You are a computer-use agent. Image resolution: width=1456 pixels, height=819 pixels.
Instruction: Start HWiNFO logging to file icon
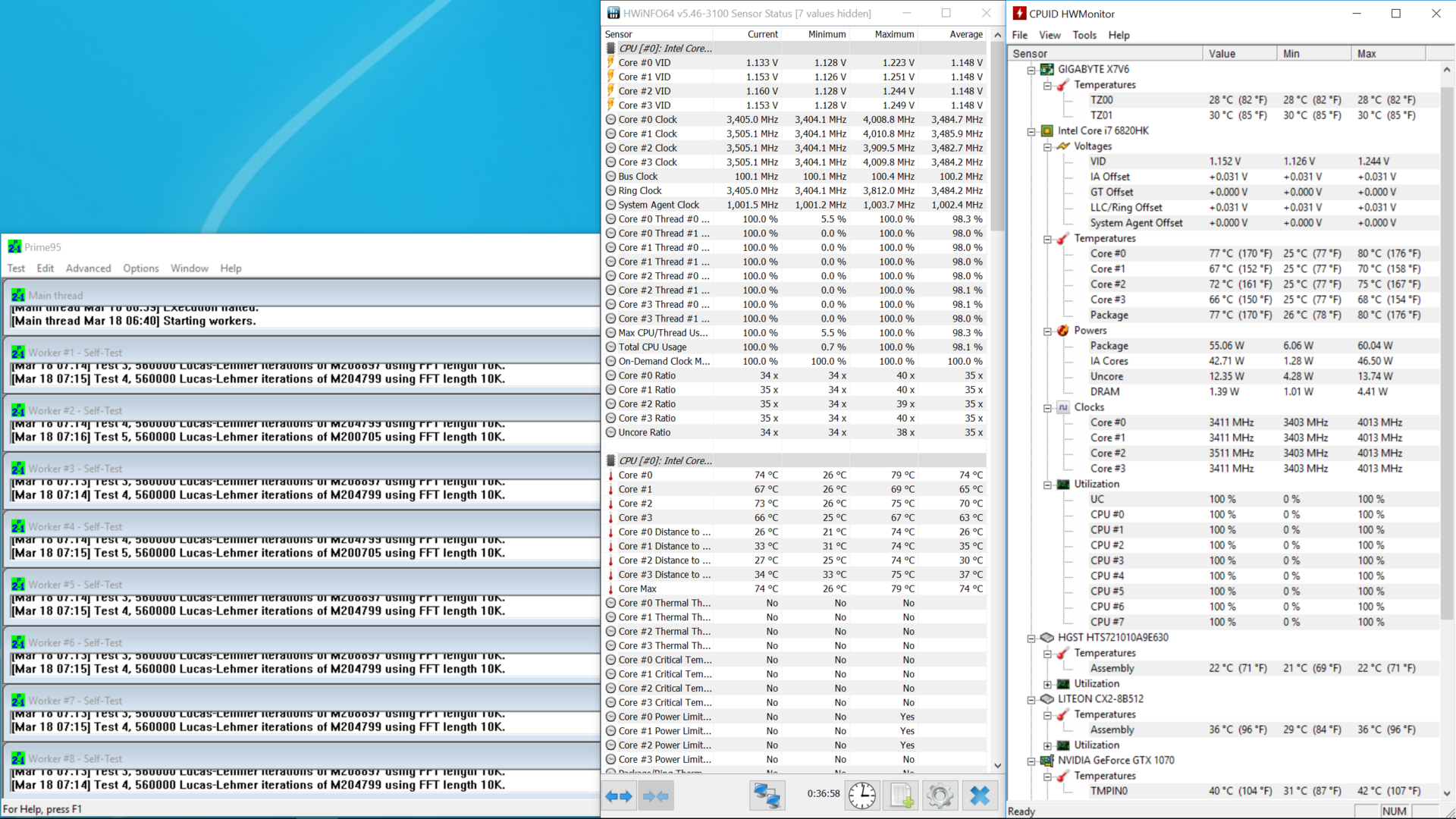tap(901, 795)
